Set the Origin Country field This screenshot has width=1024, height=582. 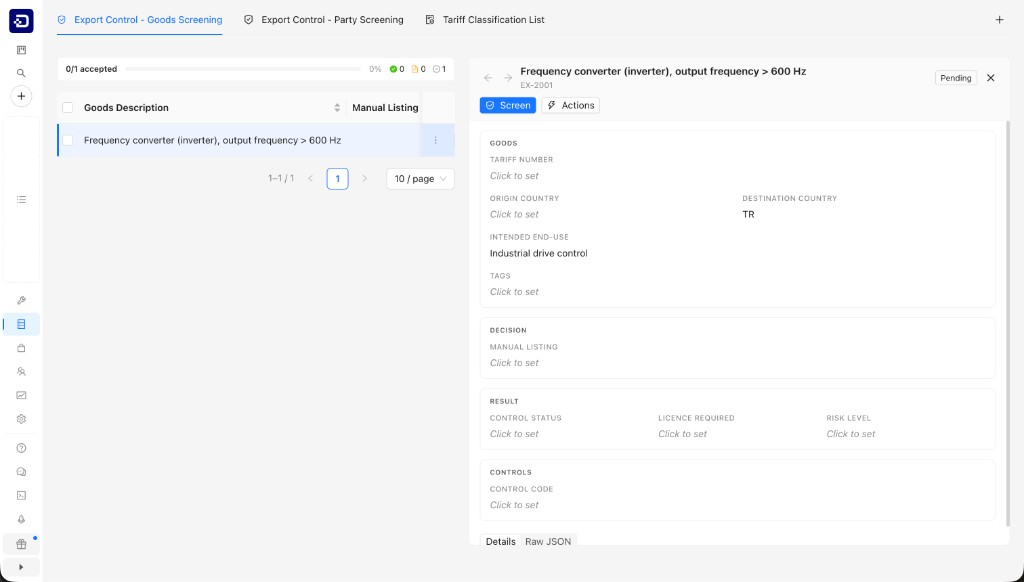coord(514,214)
